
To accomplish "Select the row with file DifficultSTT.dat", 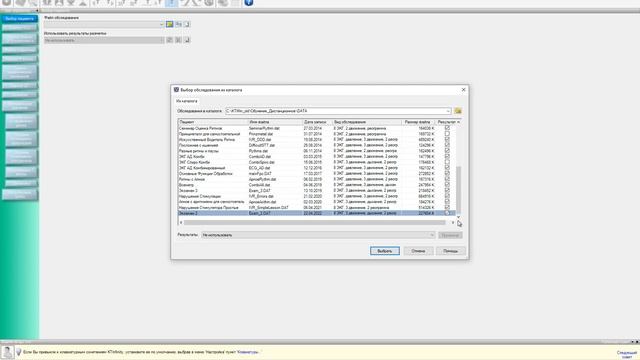I will click(x=317, y=145).
